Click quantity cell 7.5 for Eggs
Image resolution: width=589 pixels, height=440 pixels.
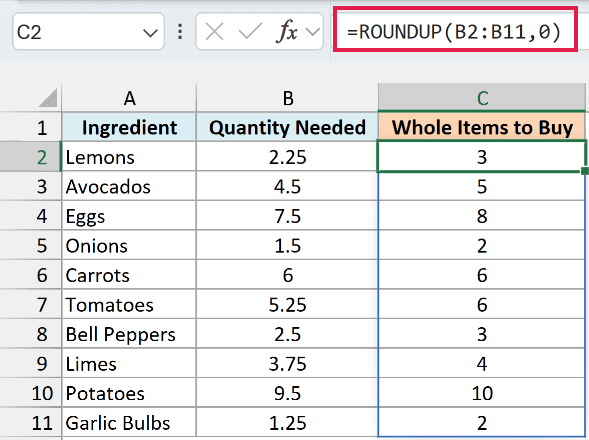click(287, 216)
